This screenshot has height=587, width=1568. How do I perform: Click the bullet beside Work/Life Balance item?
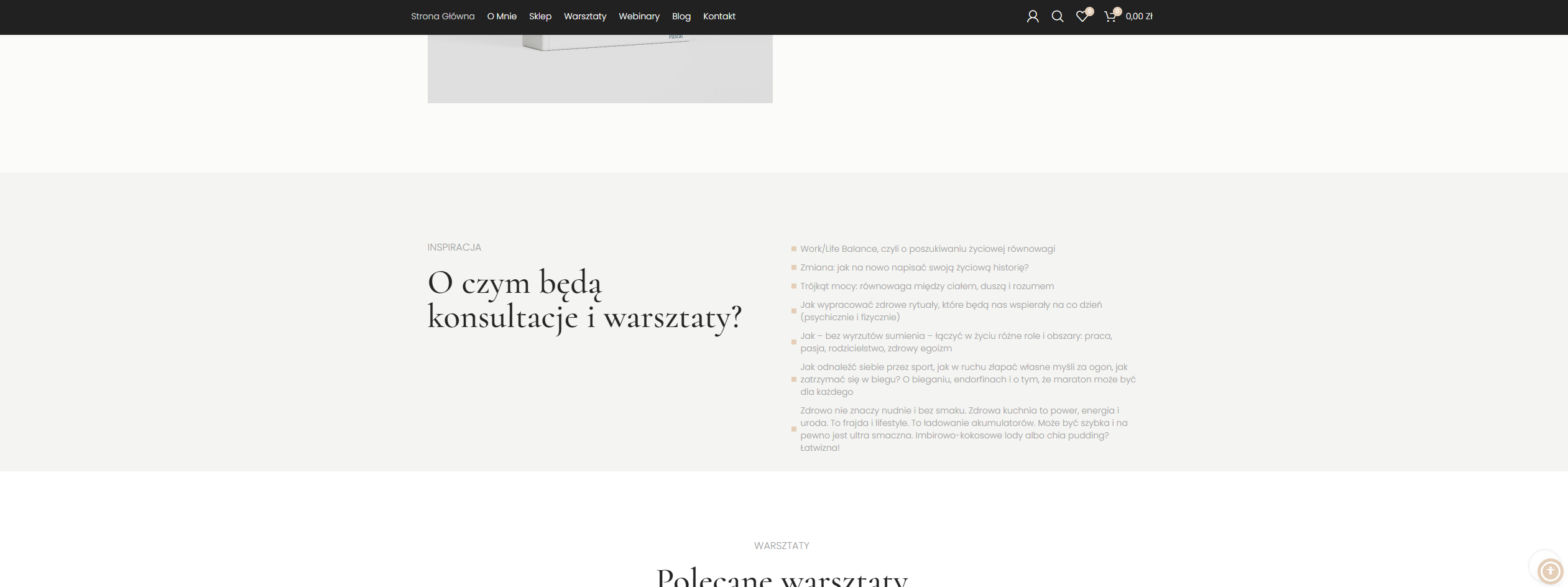(x=794, y=249)
